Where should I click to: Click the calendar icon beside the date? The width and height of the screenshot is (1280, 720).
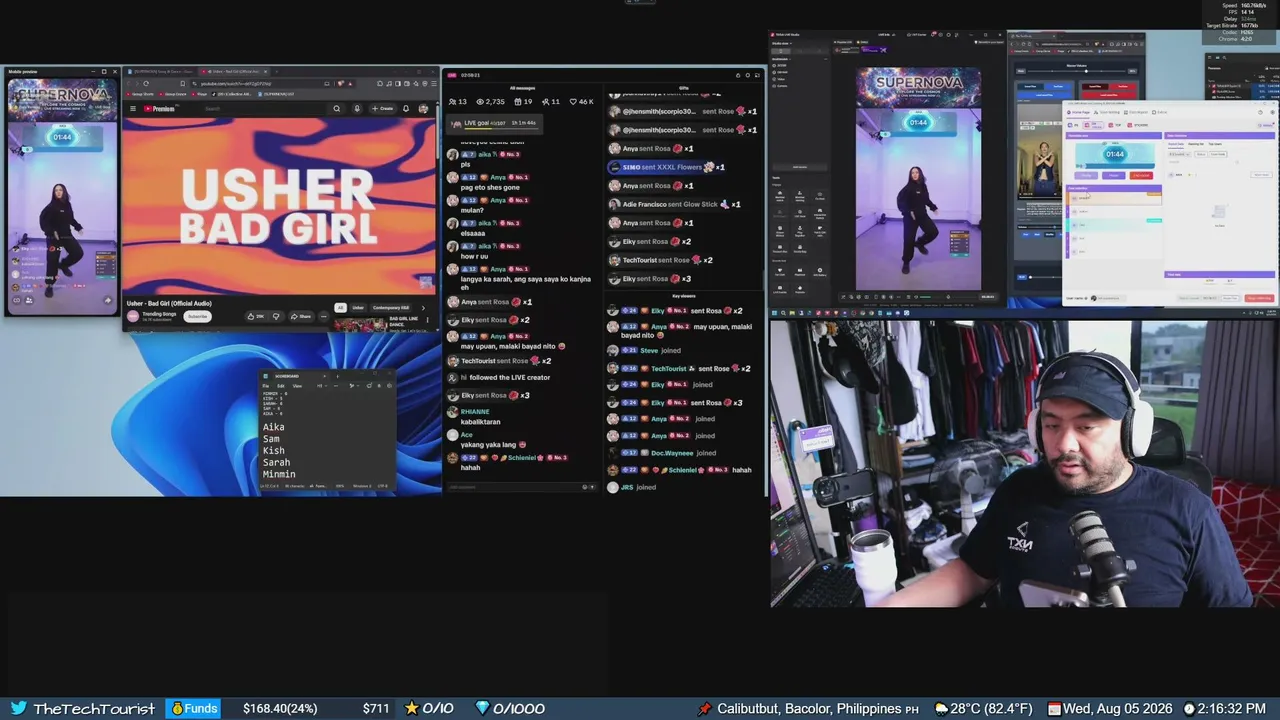point(1054,708)
